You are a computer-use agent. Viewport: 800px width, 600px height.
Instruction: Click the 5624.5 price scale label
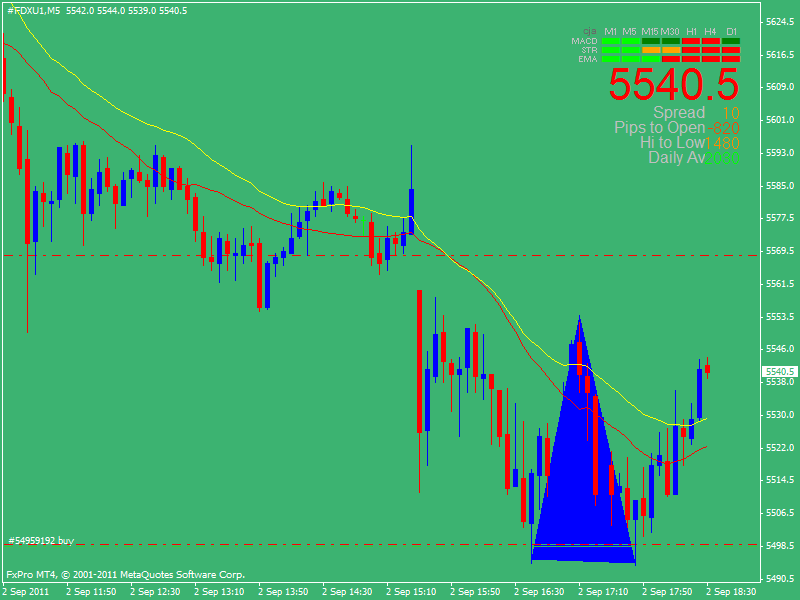coord(780,21)
